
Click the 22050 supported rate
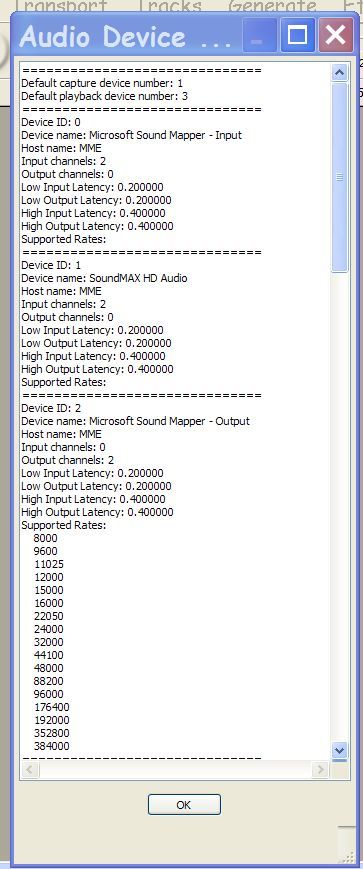click(49, 616)
